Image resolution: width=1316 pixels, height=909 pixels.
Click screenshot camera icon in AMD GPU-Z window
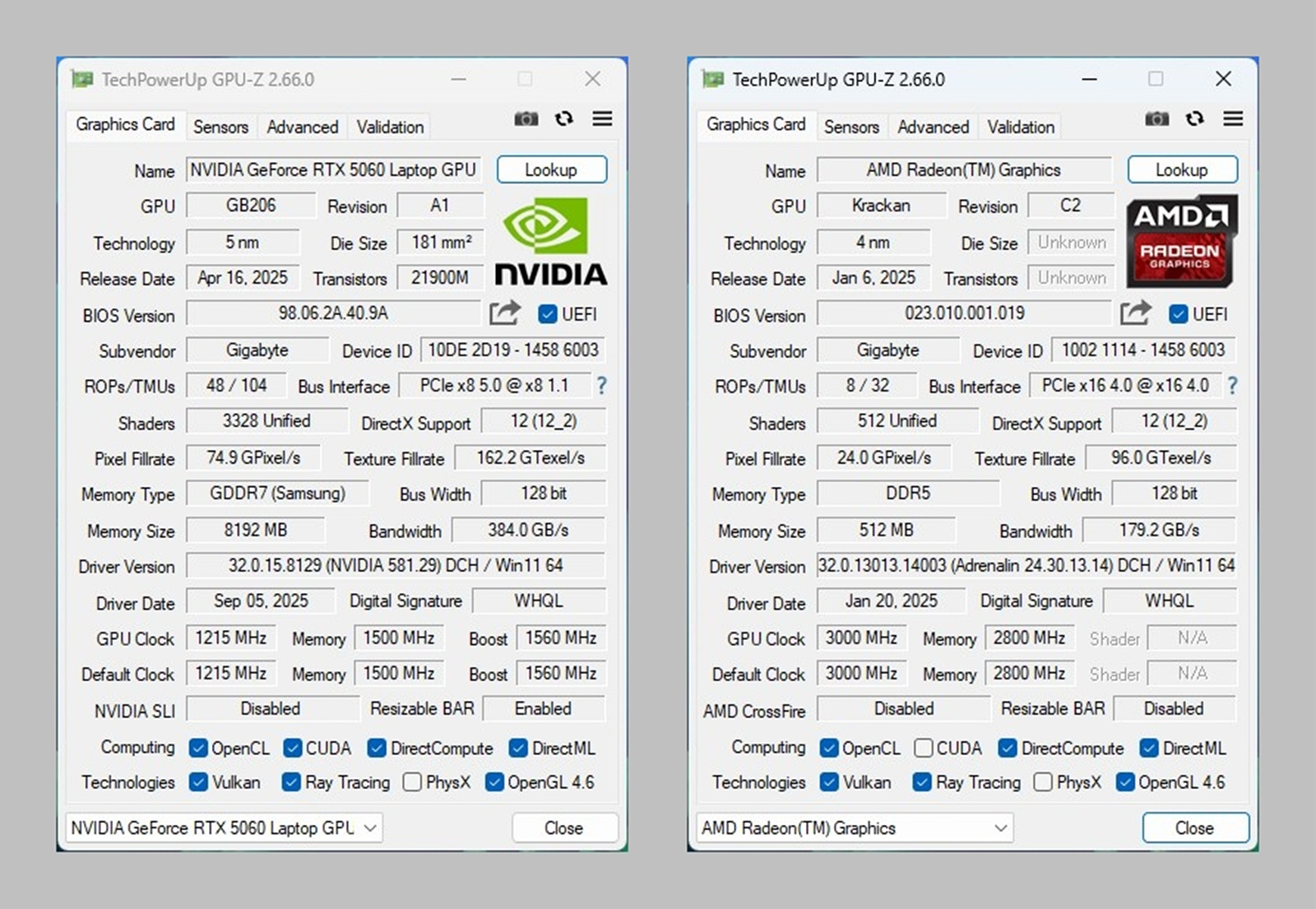tap(1157, 119)
